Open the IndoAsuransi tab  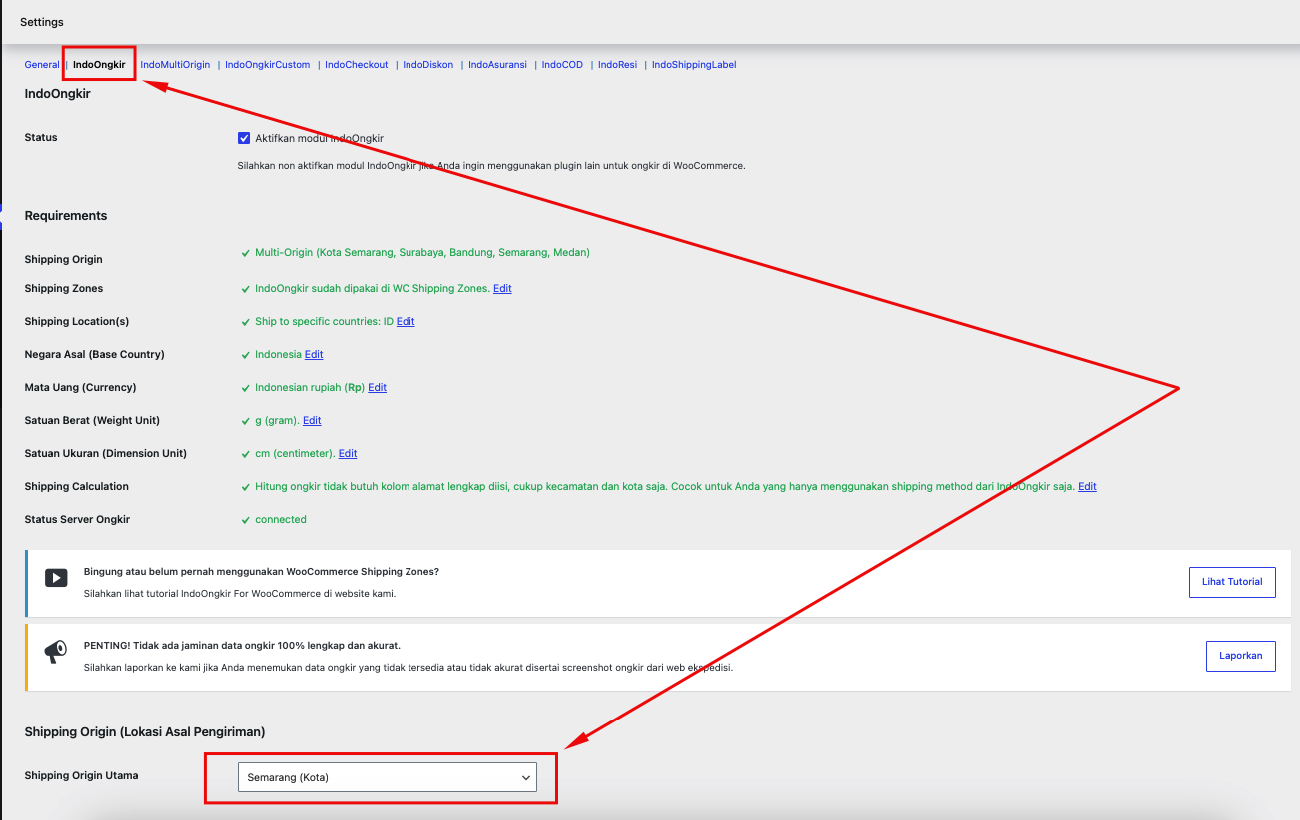click(x=497, y=65)
